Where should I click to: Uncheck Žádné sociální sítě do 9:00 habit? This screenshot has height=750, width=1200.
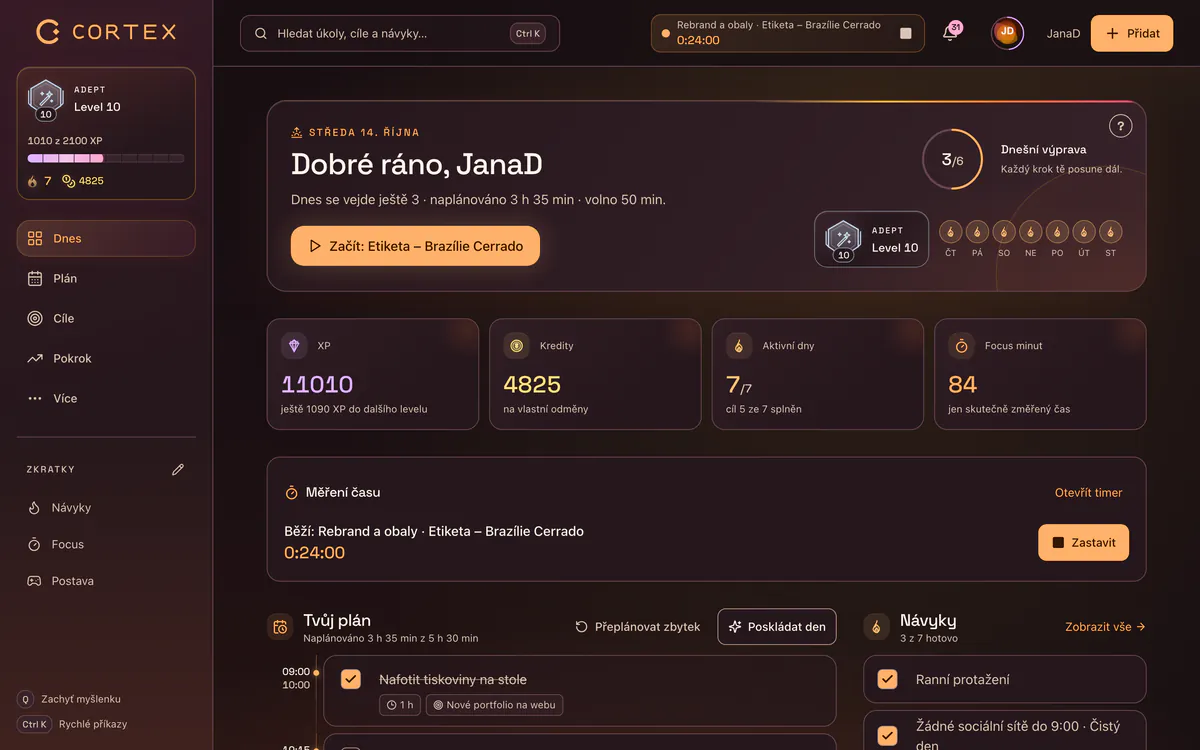pos(887,735)
